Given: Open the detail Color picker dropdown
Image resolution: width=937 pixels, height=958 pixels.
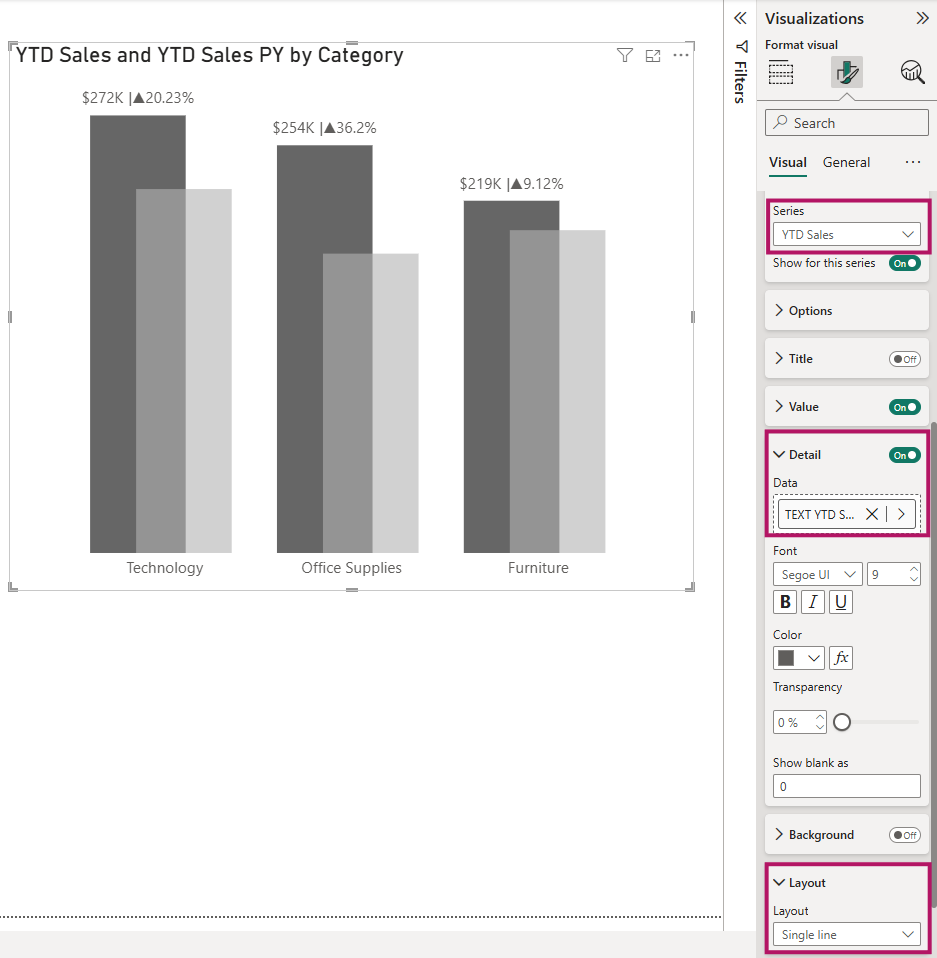Looking at the screenshot, I should pyautogui.click(x=799, y=658).
